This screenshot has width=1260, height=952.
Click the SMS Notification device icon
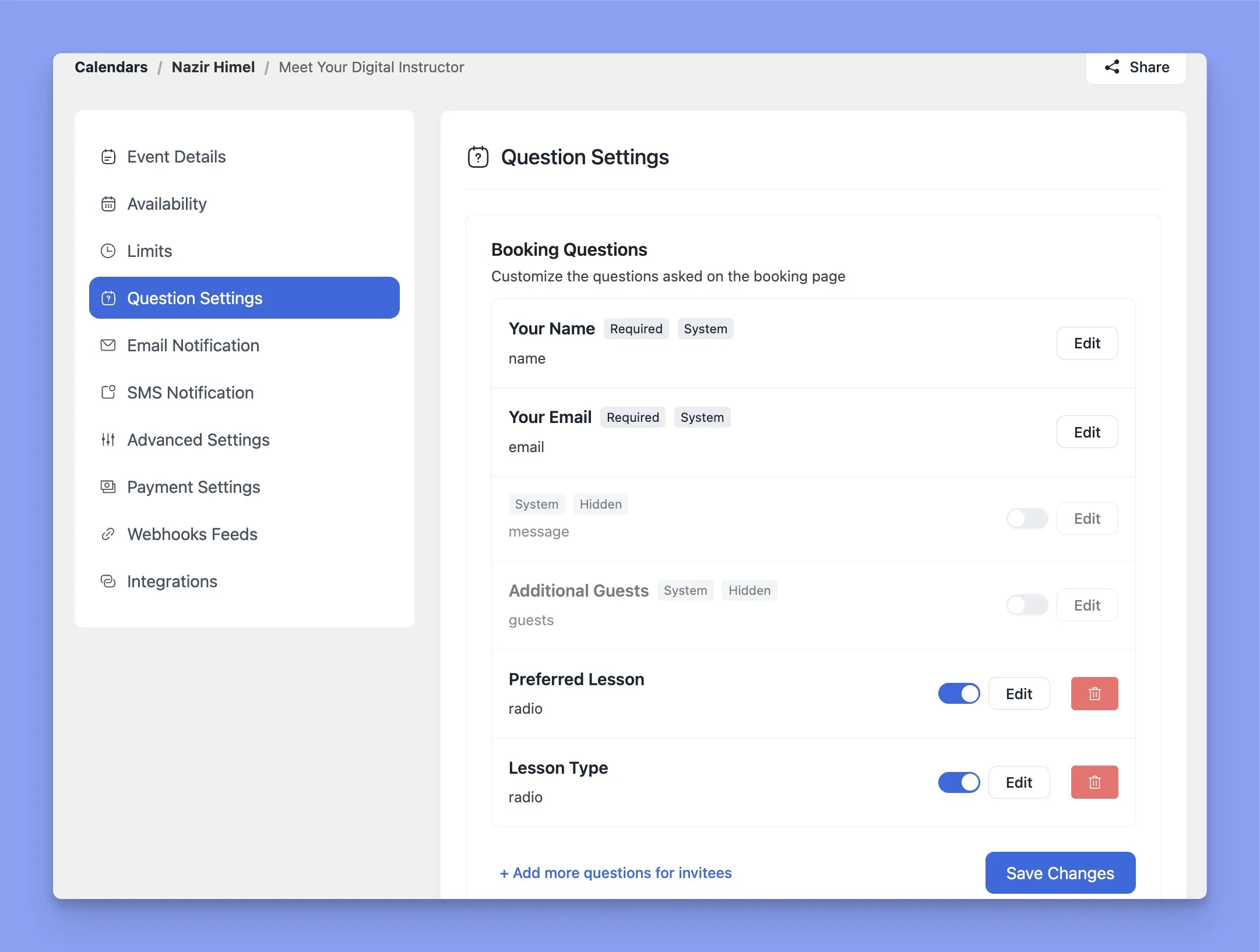(107, 392)
